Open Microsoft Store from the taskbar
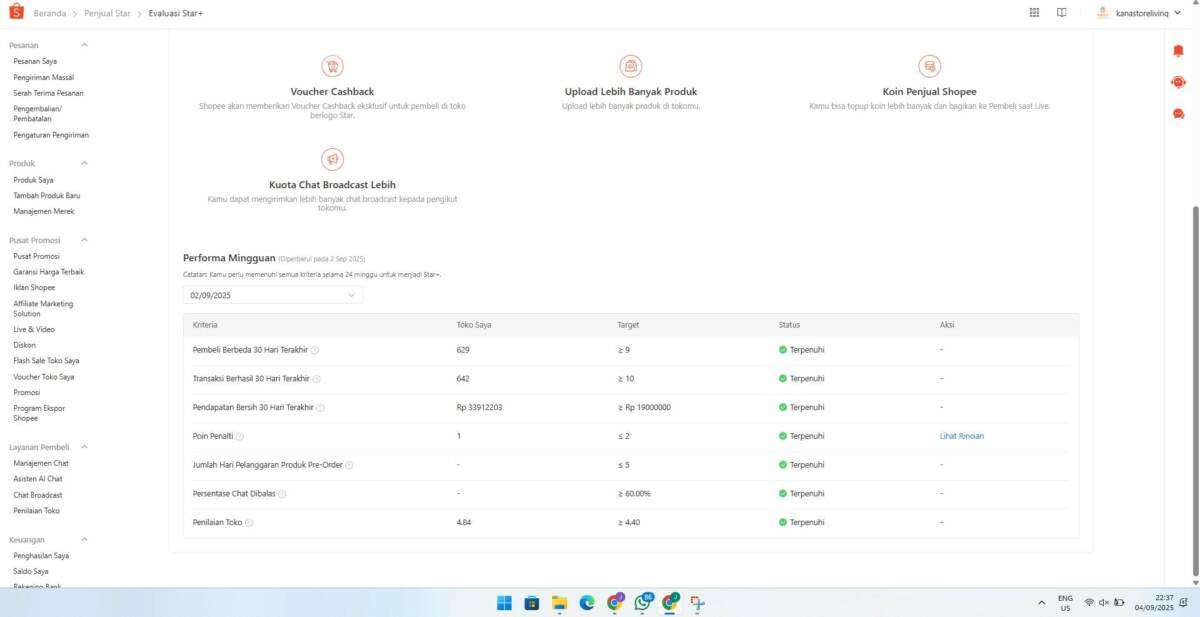Viewport: 1200px width, 617px height. pos(532,602)
